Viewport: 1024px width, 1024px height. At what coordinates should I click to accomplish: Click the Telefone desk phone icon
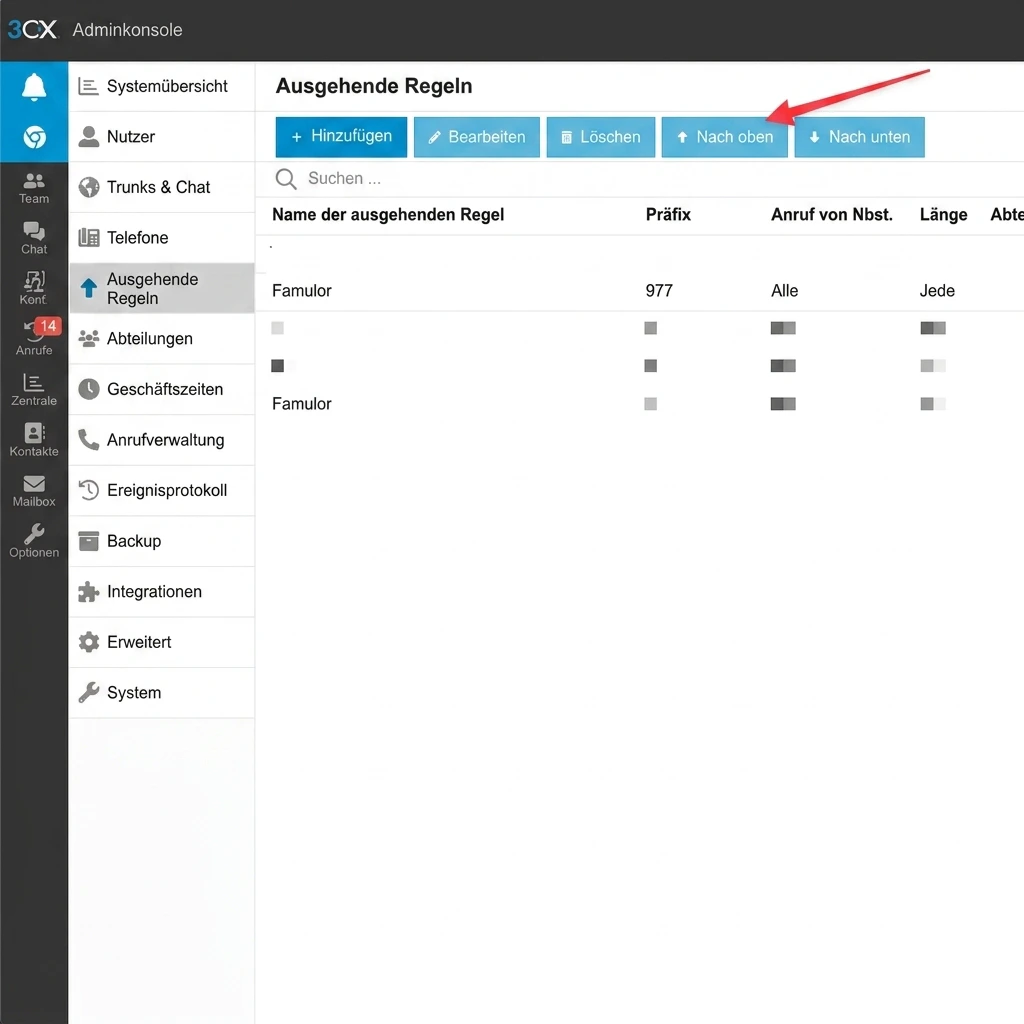coord(88,238)
